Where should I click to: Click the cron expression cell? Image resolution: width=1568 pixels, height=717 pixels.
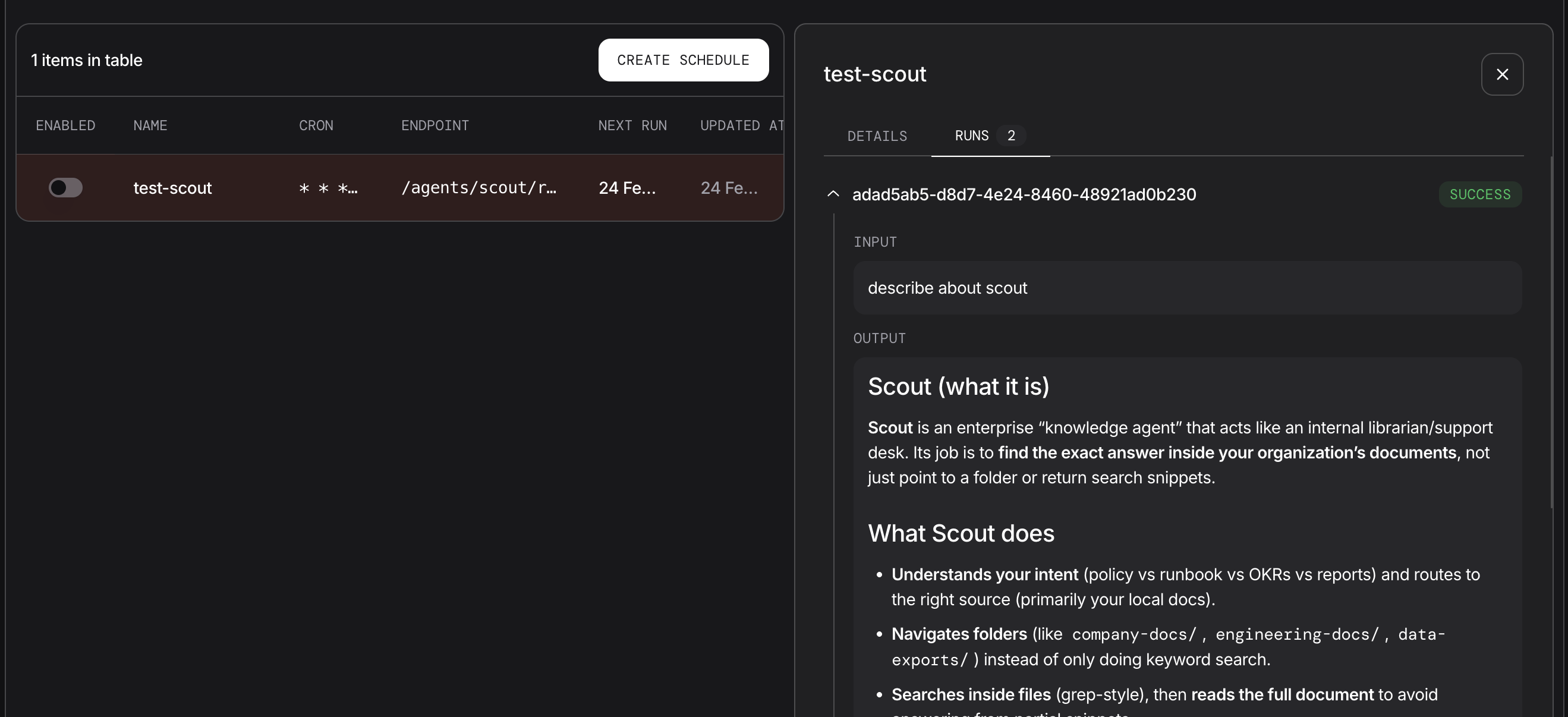328,188
